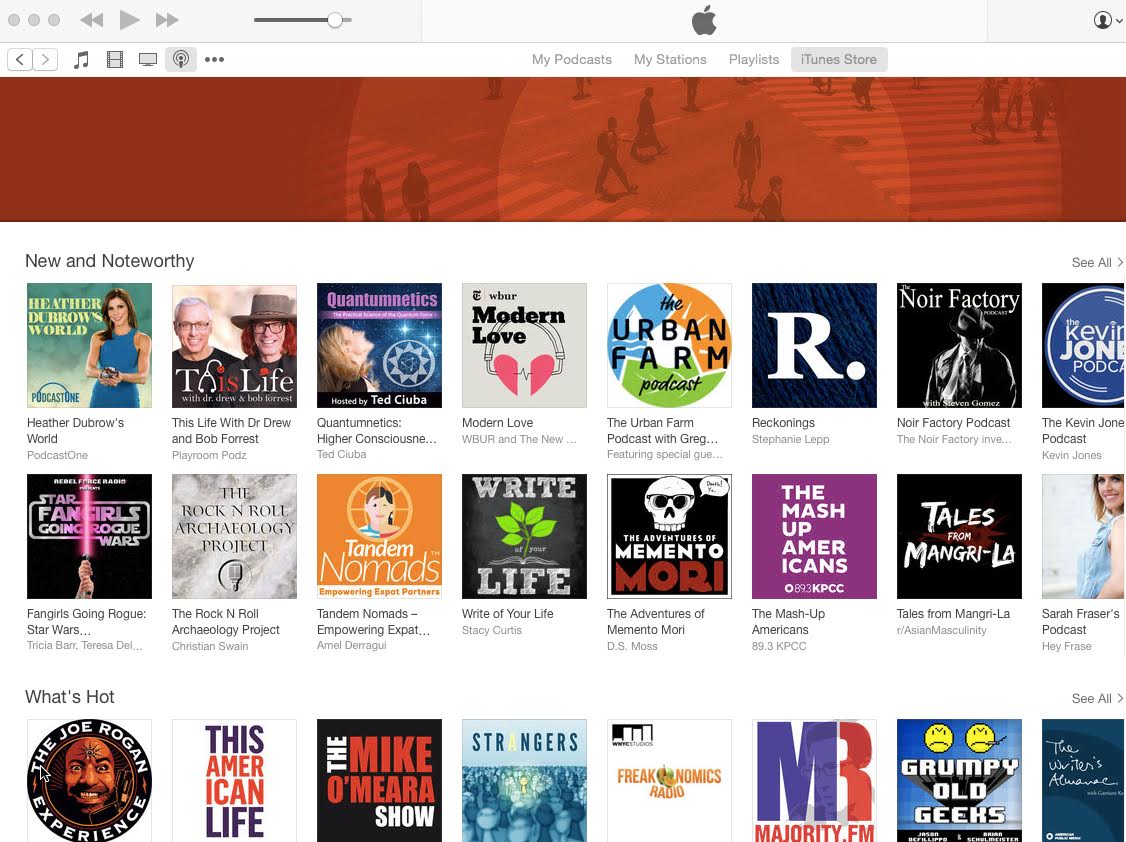Select the Podcasts library icon
This screenshot has height=842, width=1126.
click(x=181, y=60)
